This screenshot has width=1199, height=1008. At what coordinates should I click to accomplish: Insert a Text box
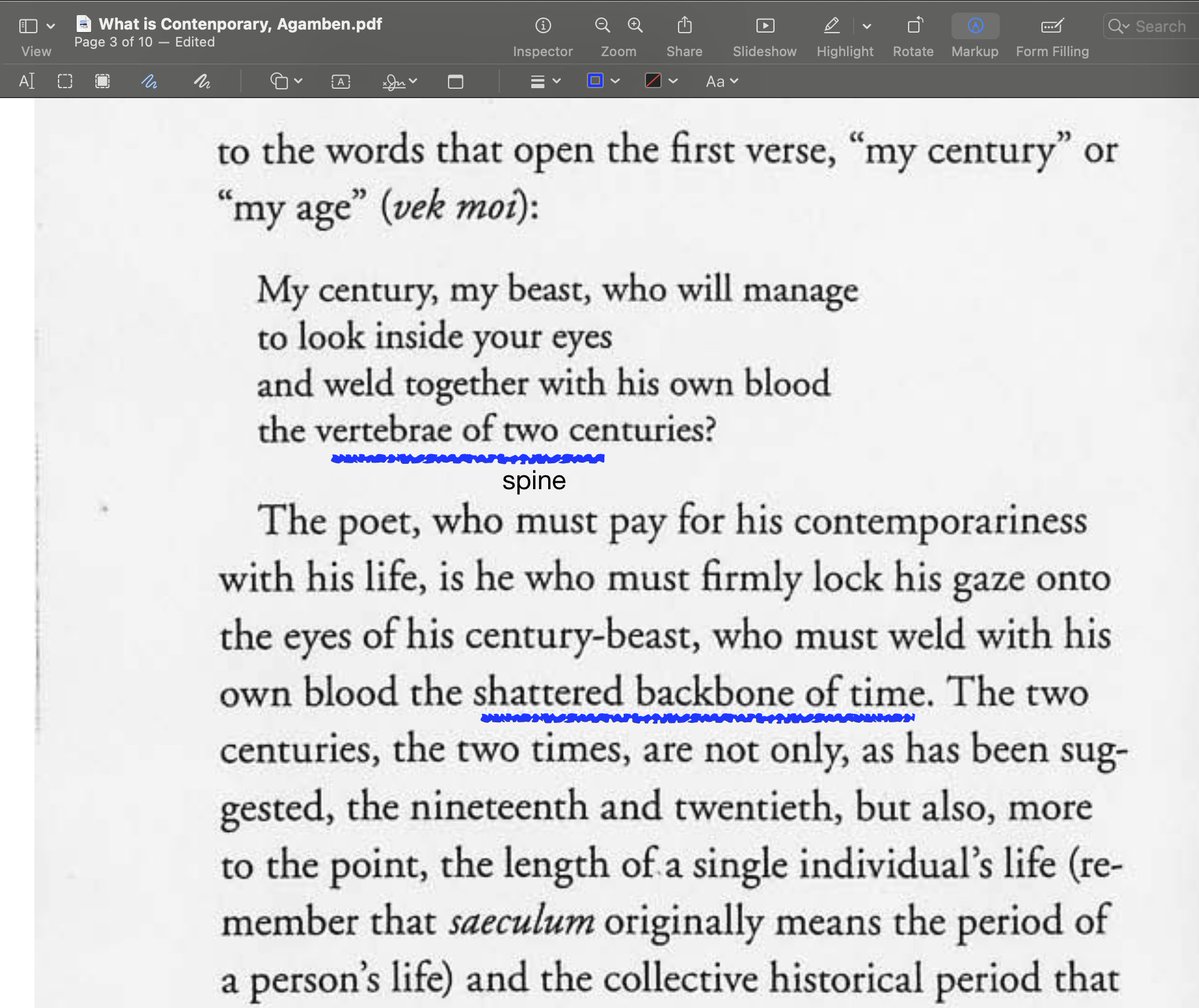(x=341, y=81)
